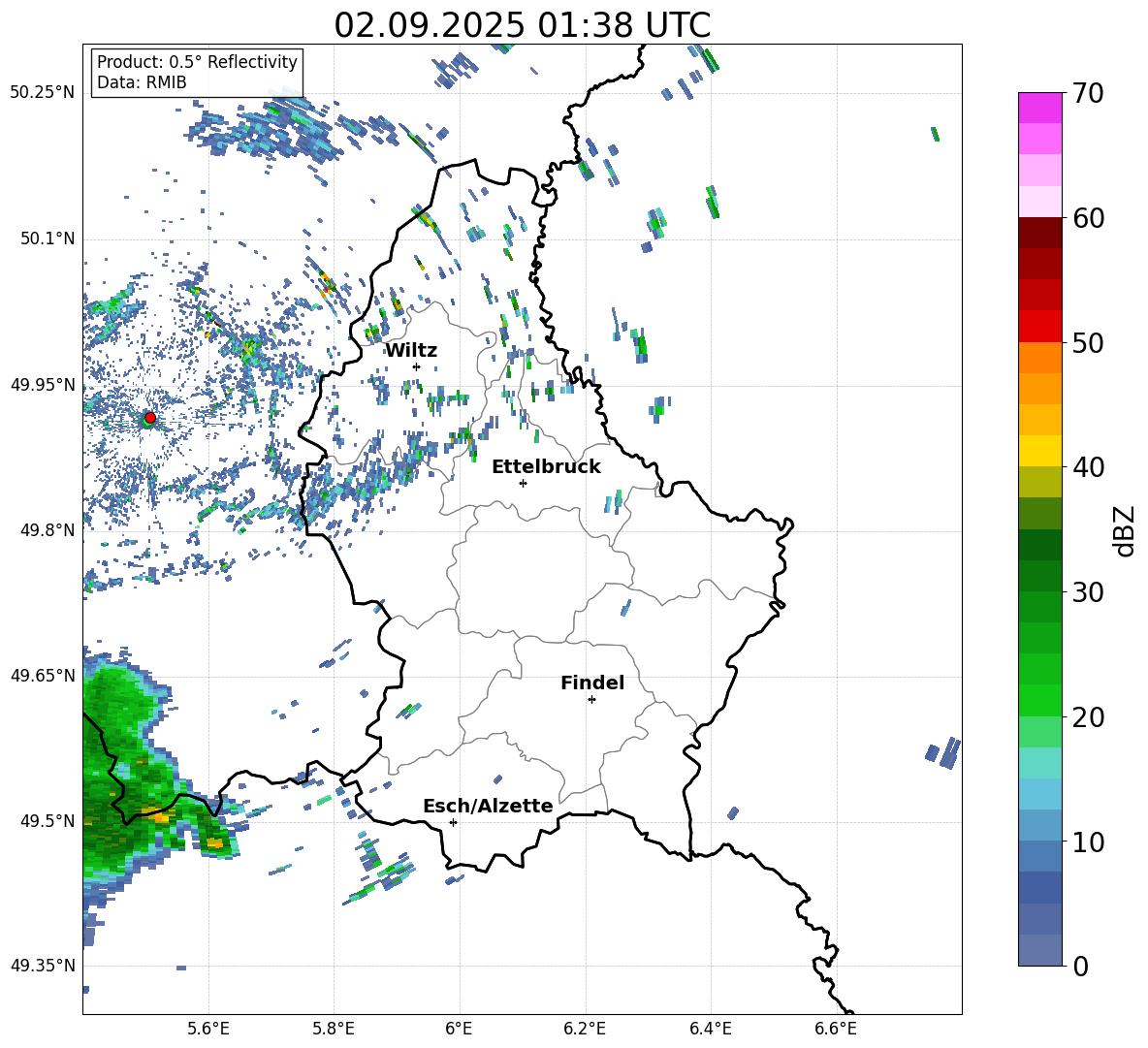Click the dBZ colorbar axis label
Image resolution: width=1148 pixels, height=1048 pixels.
(1125, 530)
